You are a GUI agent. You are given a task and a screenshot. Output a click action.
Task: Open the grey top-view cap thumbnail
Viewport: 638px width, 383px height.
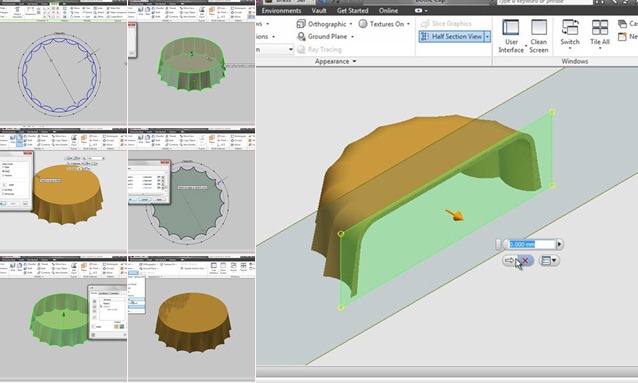tap(191, 190)
